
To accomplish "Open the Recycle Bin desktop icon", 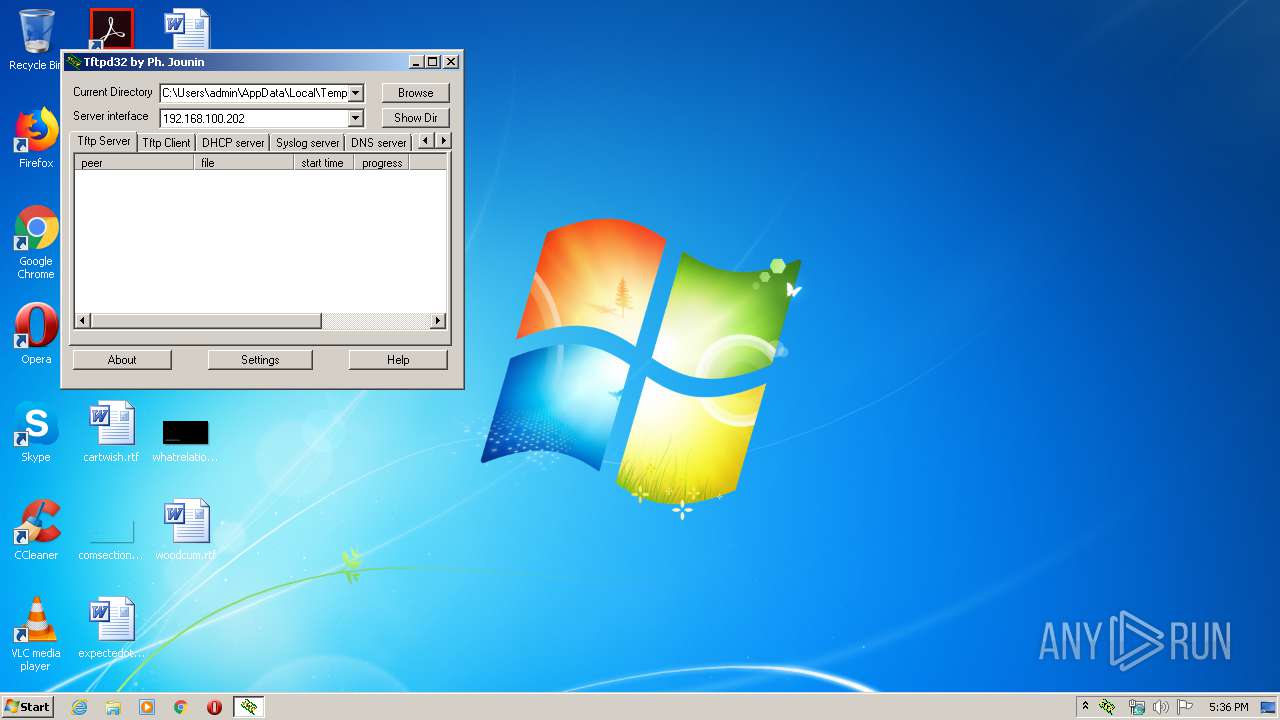I will (x=36, y=38).
